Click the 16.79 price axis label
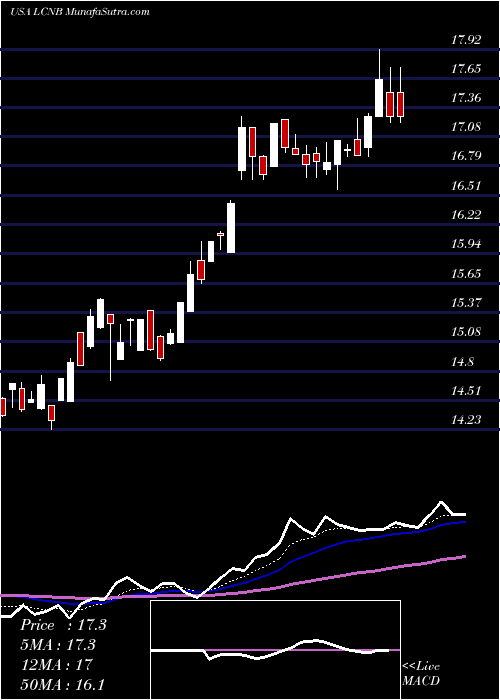 [x=466, y=156]
